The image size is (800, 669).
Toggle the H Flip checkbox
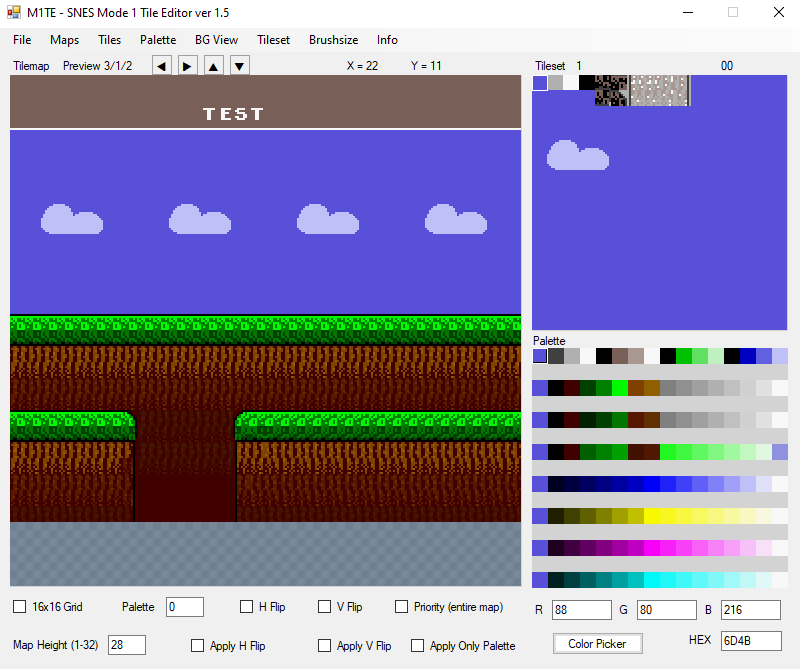[x=247, y=607]
